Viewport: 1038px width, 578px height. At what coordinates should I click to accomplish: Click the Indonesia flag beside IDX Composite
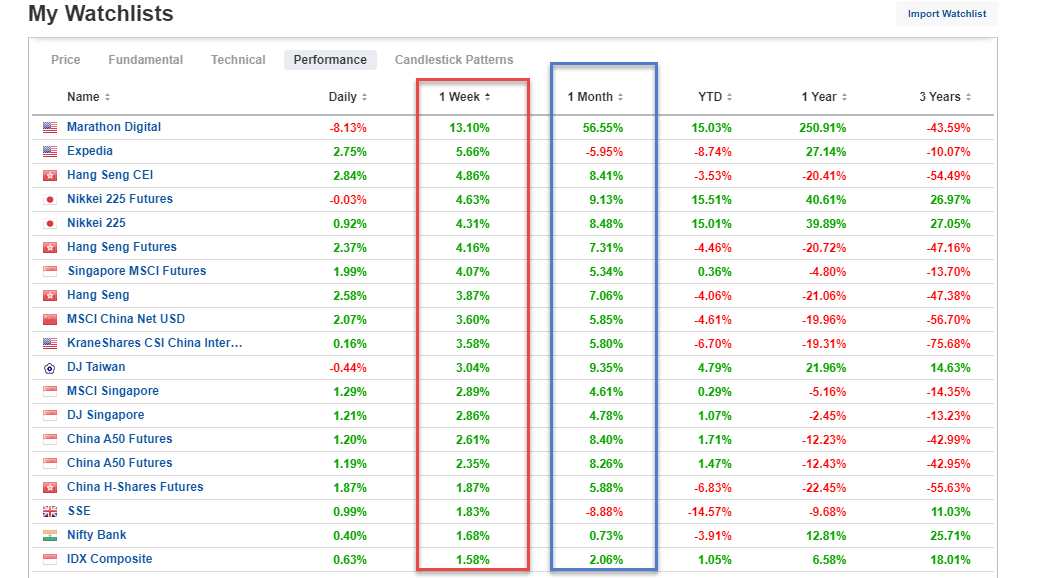50,559
